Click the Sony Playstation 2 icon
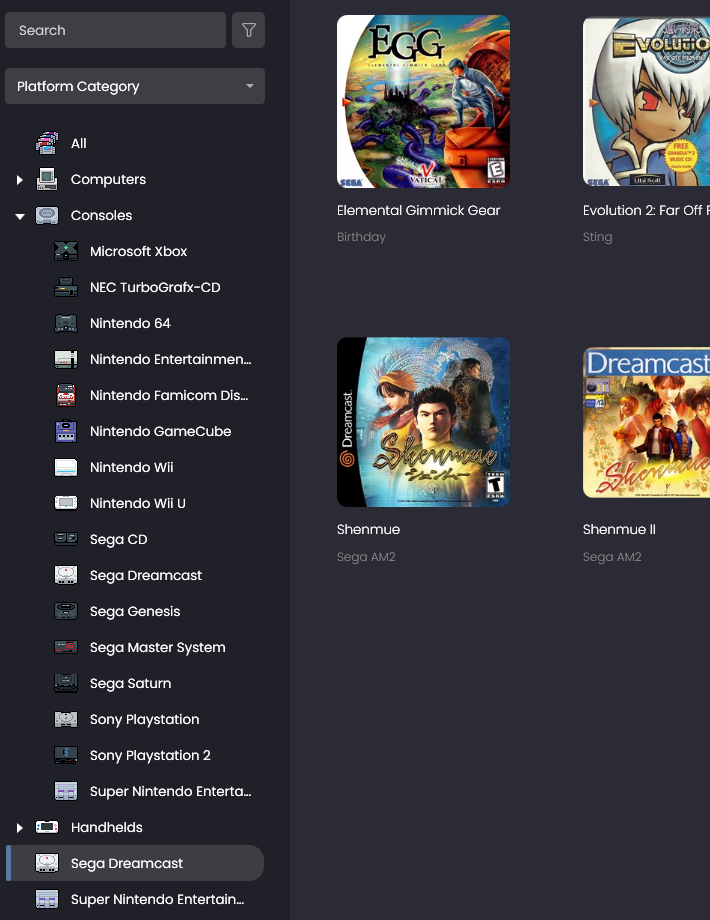 pyautogui.click(x=66, y=756)
